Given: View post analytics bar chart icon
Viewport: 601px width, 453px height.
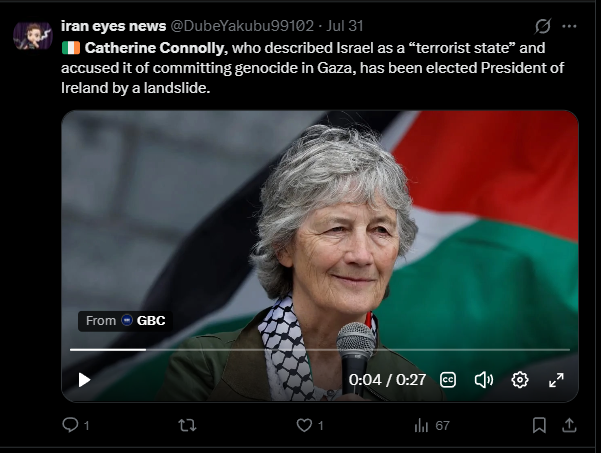Looking at the screenshot, I should click(421, 425).
